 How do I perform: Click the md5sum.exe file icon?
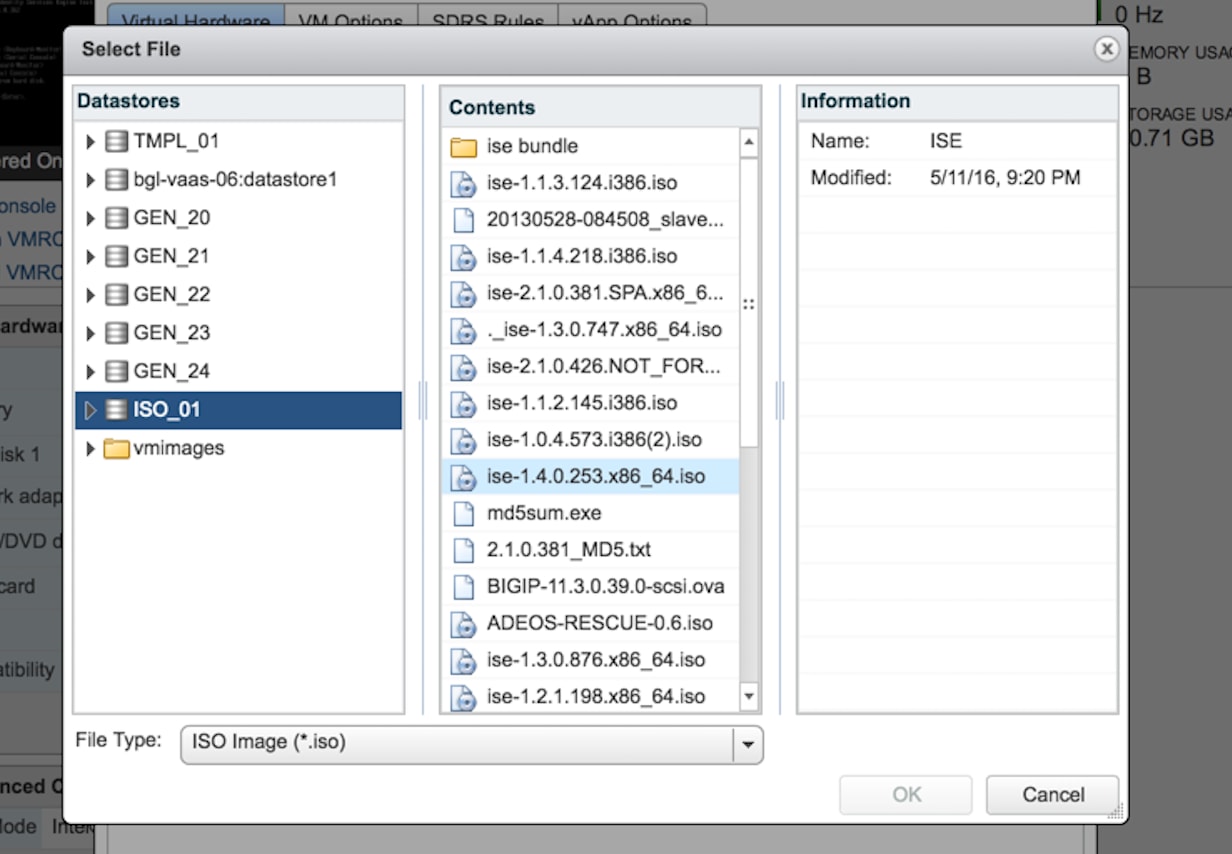point(463,514)
